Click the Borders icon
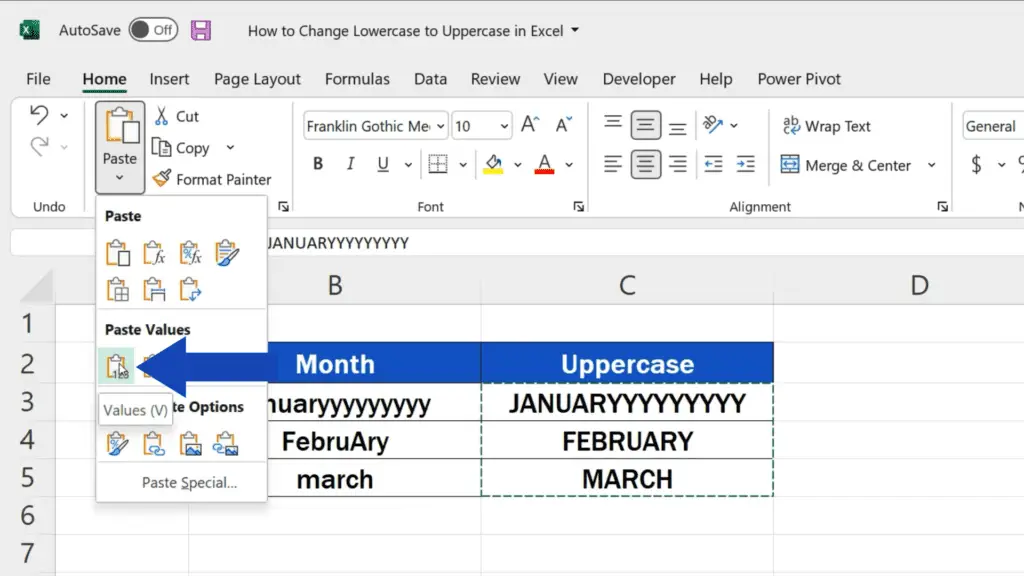Screen dimensions: 1024x576 [438, 164]
